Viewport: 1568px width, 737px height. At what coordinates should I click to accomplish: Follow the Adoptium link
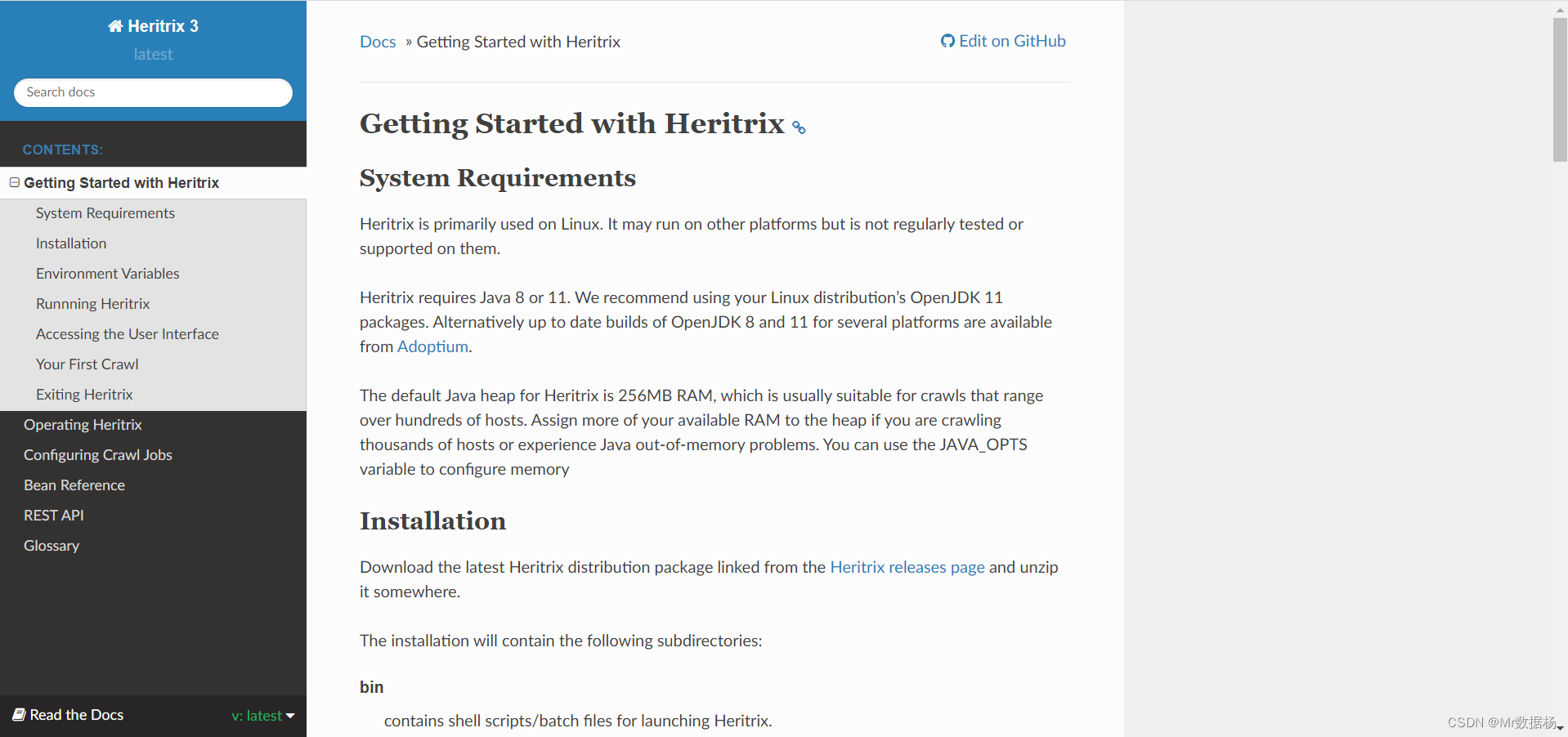click(x=432, y=346)
